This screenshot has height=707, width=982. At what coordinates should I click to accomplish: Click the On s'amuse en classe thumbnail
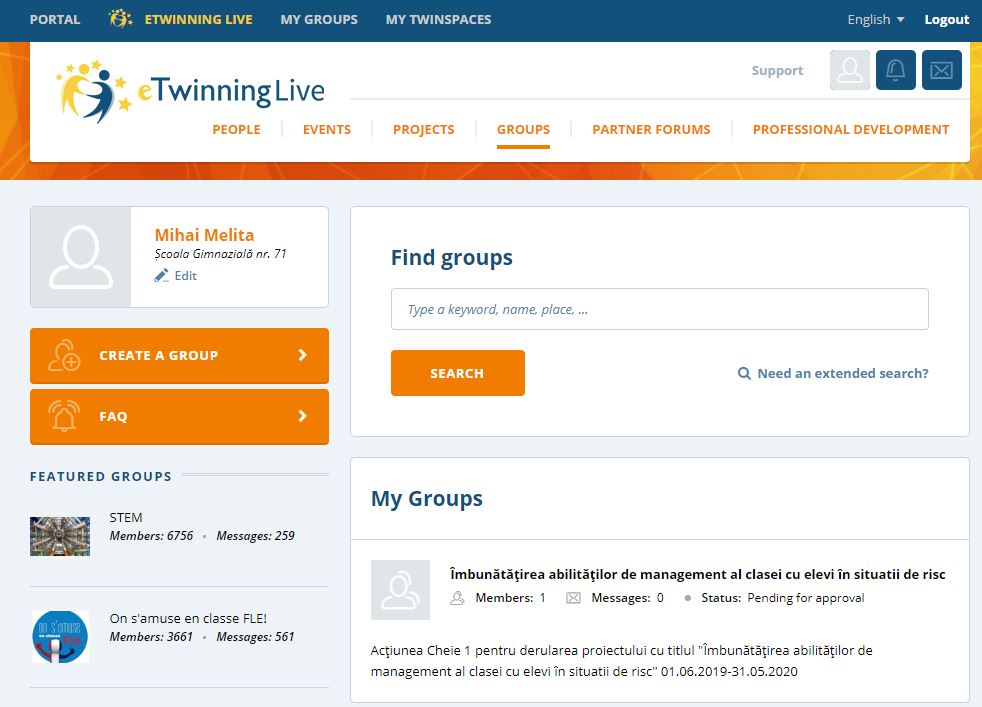60,637
